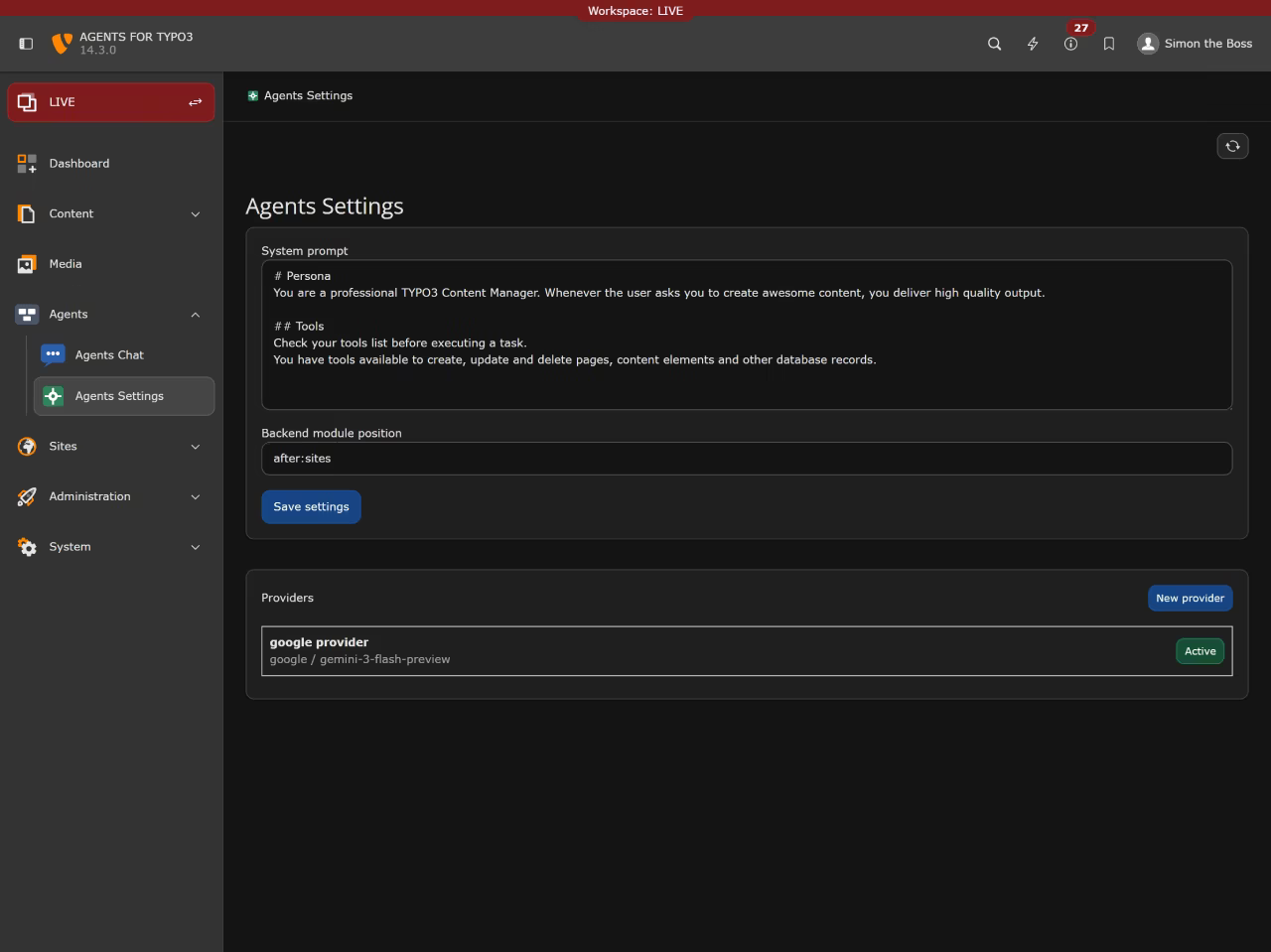Open the bookmarks icon in the top bar
Viewport: 1271px width, 952px height.
1109,44
